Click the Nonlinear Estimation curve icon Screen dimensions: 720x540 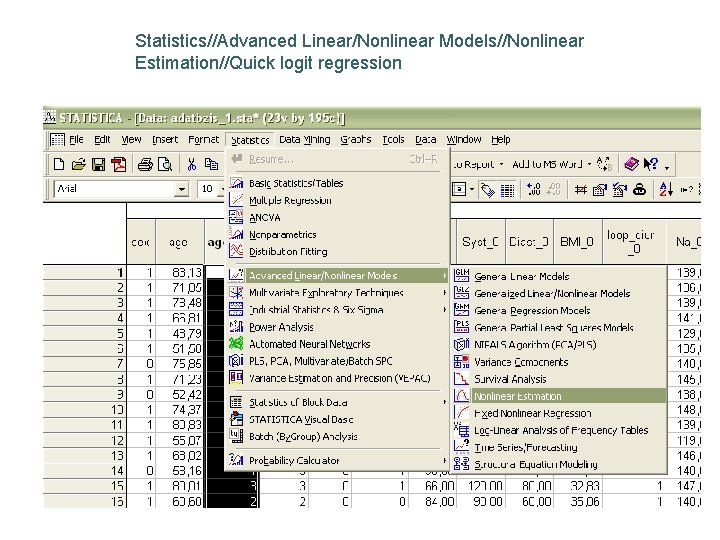click(x=461, y=395)
